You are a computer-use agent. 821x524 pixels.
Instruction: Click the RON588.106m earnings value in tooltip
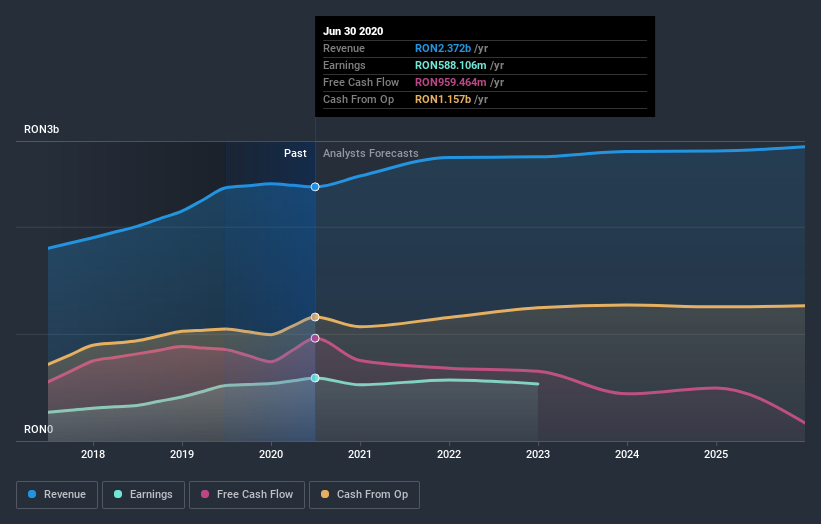tap(451, 65)
